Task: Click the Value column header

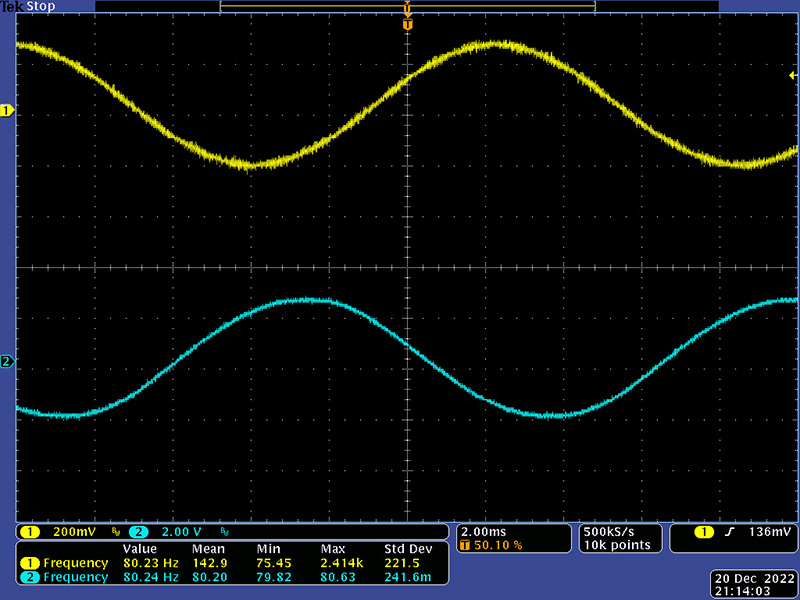Action: tap(140, 549)
